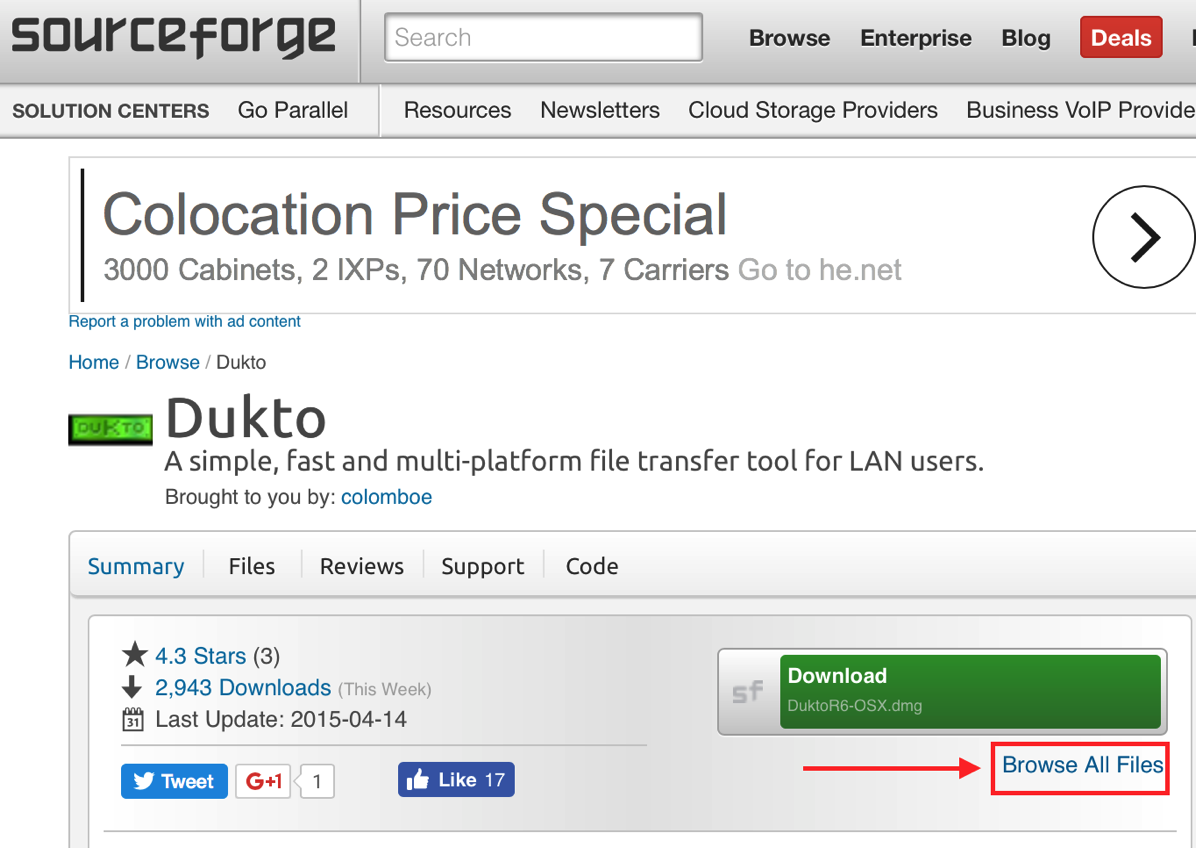Click the SourceForge logo
The height and width of the screenshot is (848, 1196).
(x=173, y=37)
